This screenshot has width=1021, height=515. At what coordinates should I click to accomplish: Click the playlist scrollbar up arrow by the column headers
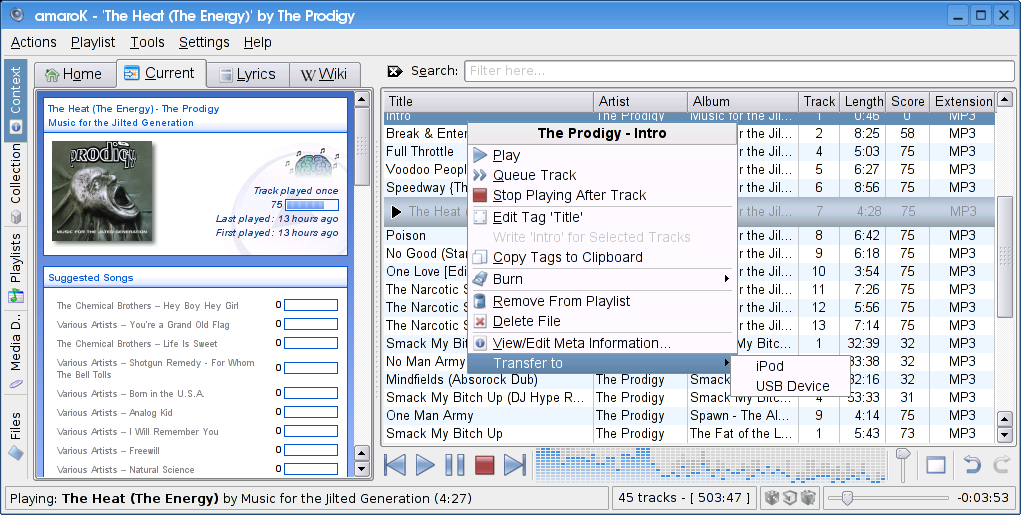(x=1005, y=100)
